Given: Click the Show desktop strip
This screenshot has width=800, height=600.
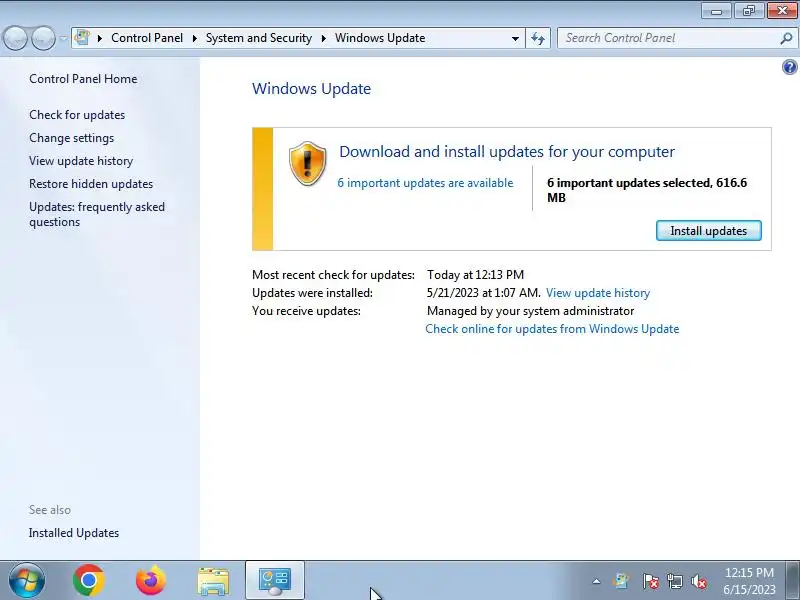Looking at the screenshot, I should pos(793,581).
